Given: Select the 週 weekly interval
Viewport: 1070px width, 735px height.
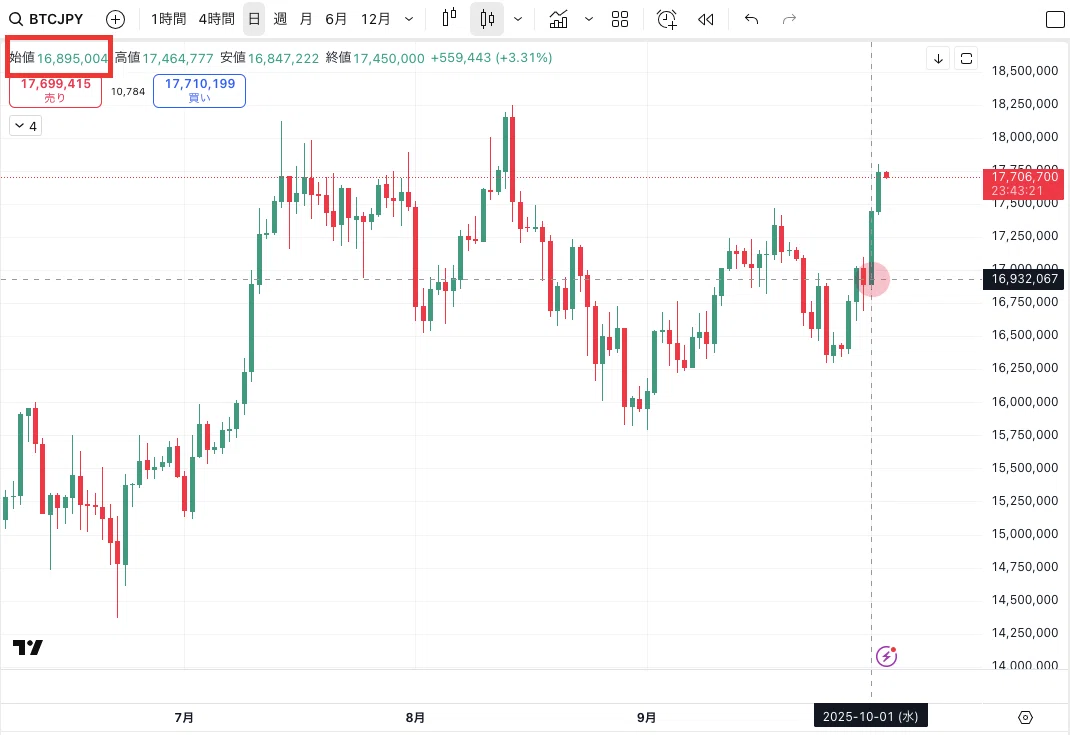Looking at the screenshot, I should [x=280, y=19].
